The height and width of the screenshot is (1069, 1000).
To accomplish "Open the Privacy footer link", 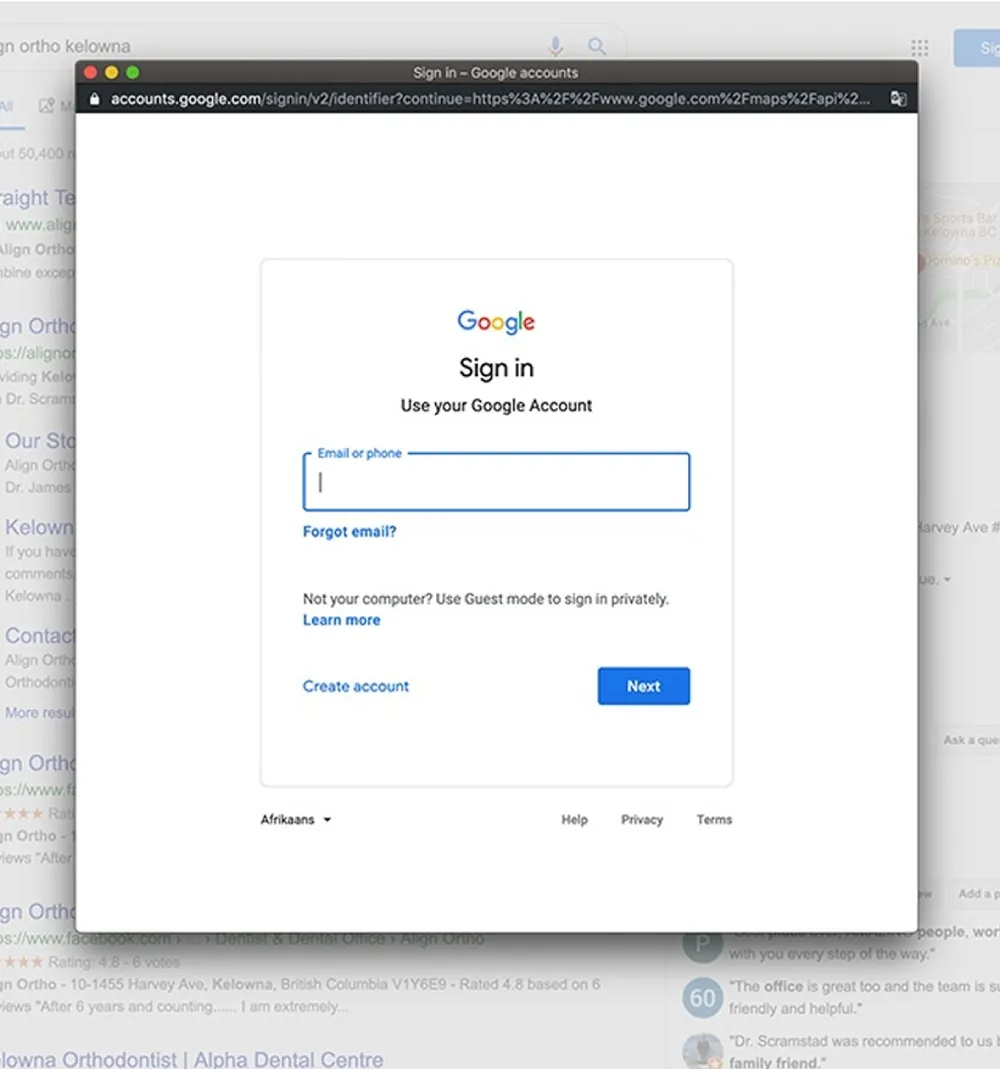I will tap(641, 819).
